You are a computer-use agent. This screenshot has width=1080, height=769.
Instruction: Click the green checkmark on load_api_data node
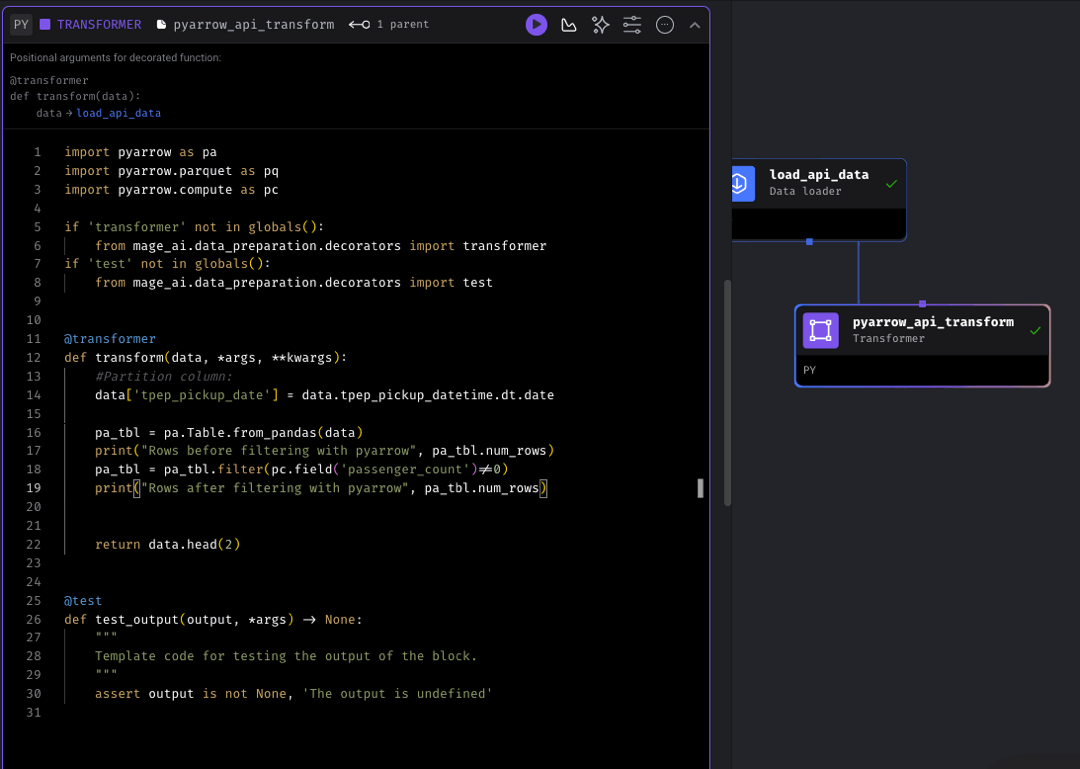click(x=891, y=184)
